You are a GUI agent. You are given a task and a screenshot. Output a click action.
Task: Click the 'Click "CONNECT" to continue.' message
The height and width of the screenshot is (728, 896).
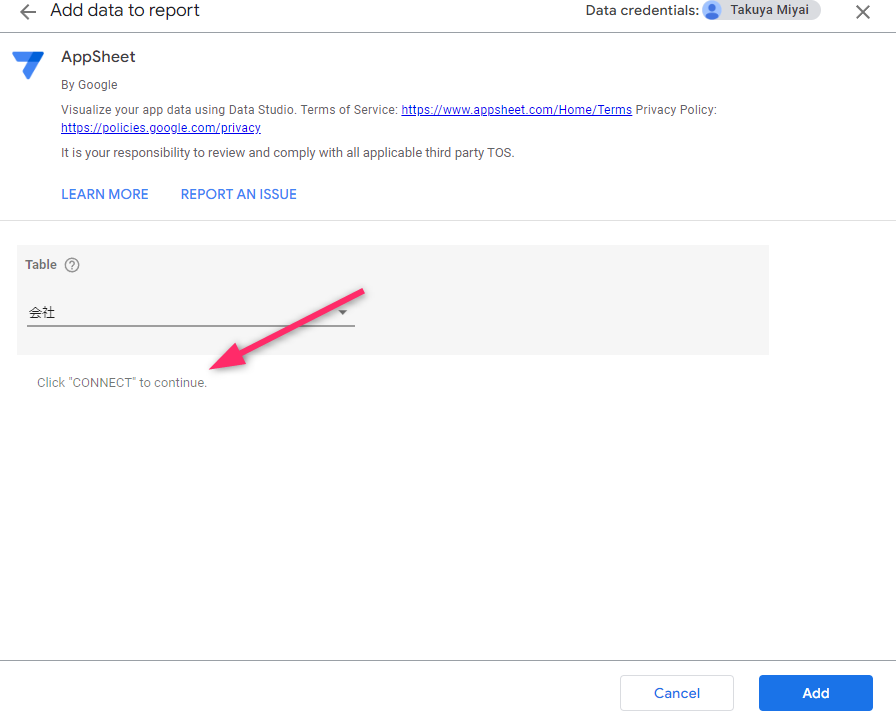tap(122, 383)
